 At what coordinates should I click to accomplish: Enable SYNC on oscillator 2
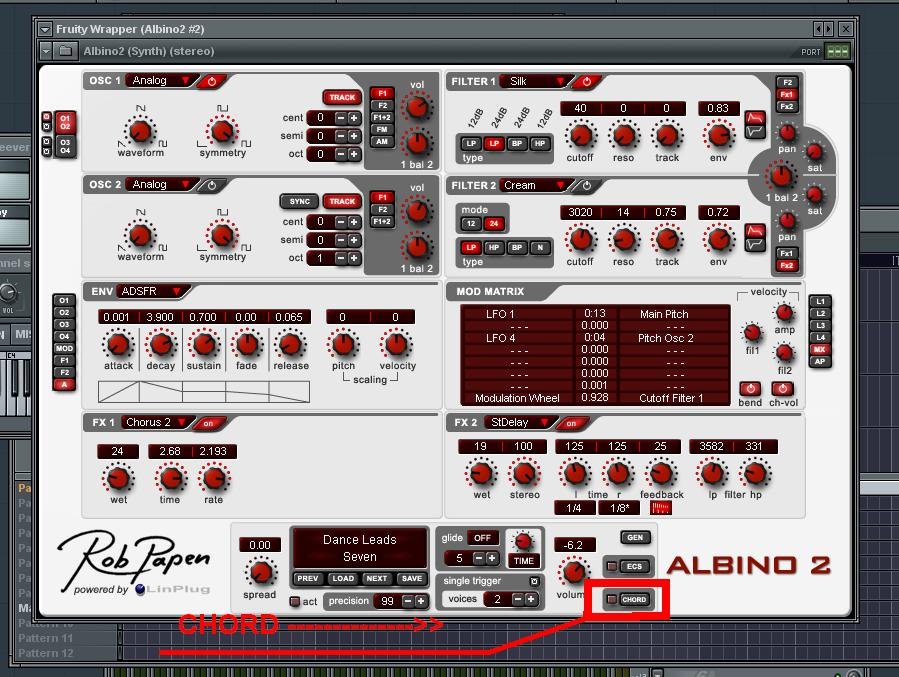[x=299, y=201]
